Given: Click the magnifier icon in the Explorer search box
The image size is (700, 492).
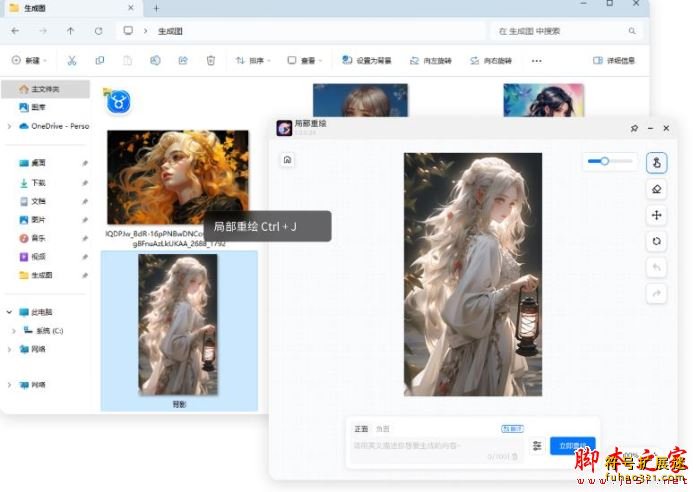Looking at the screenshot, I should (x=632, y=31).
